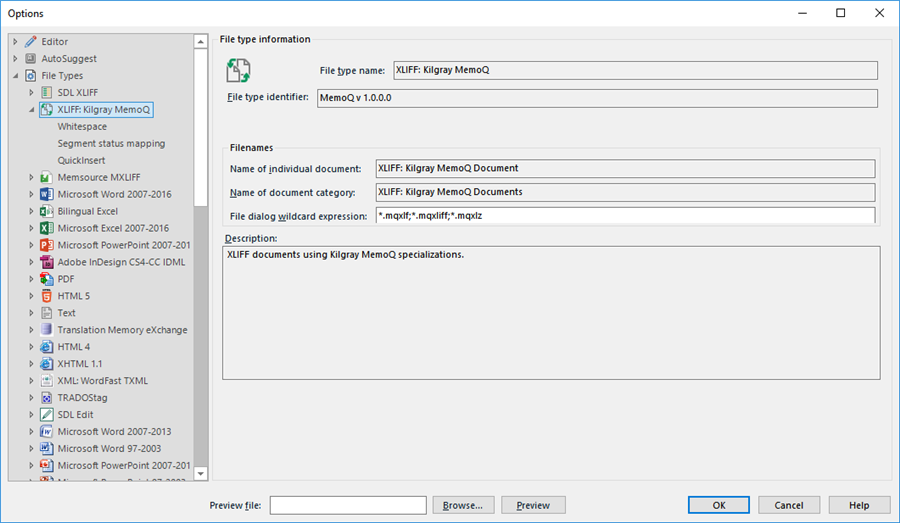Viewport: 900px width, 523px height.
Task: Click the tree scrollbar up arrow
Action: click(x=200, y=41)
